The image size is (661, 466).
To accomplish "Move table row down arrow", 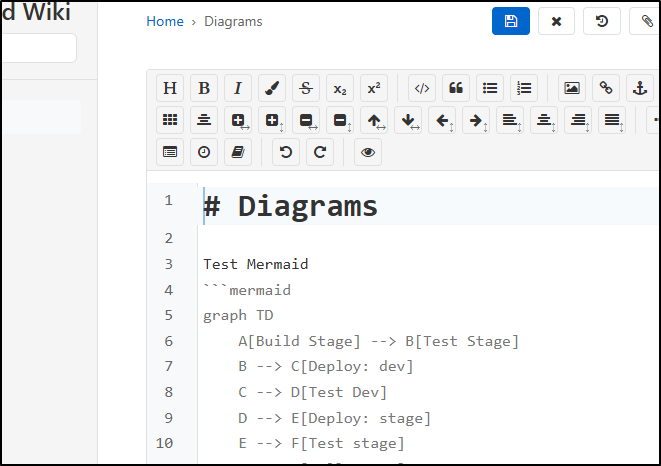I will (x=408, y=120).
